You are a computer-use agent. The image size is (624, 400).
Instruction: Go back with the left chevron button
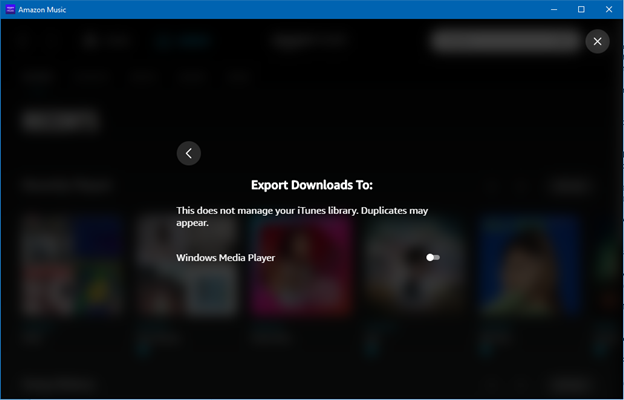pyautogui.click(x=189, y=153)
